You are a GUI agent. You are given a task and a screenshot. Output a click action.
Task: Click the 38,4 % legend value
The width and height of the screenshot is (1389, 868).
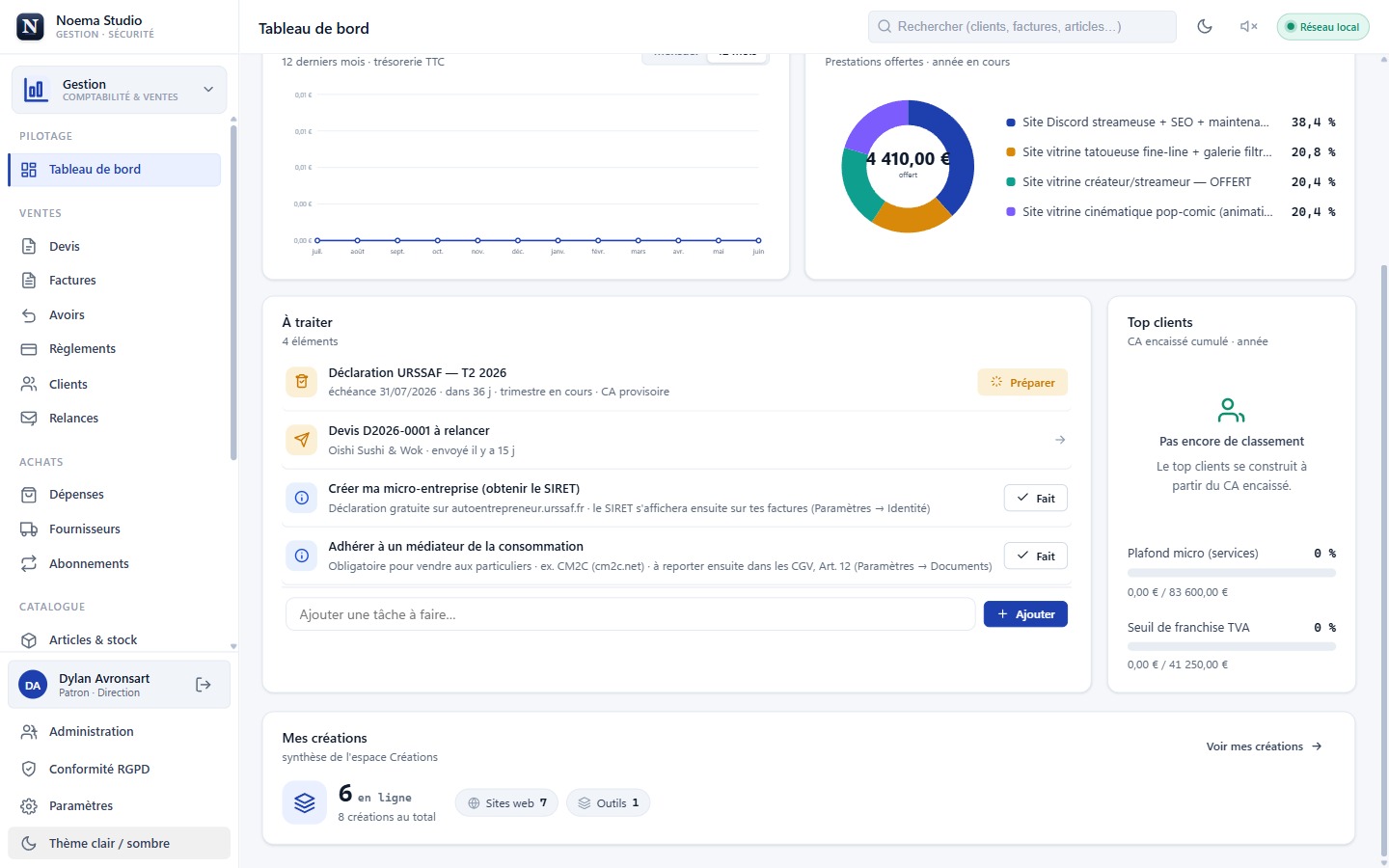(1313, 122)
